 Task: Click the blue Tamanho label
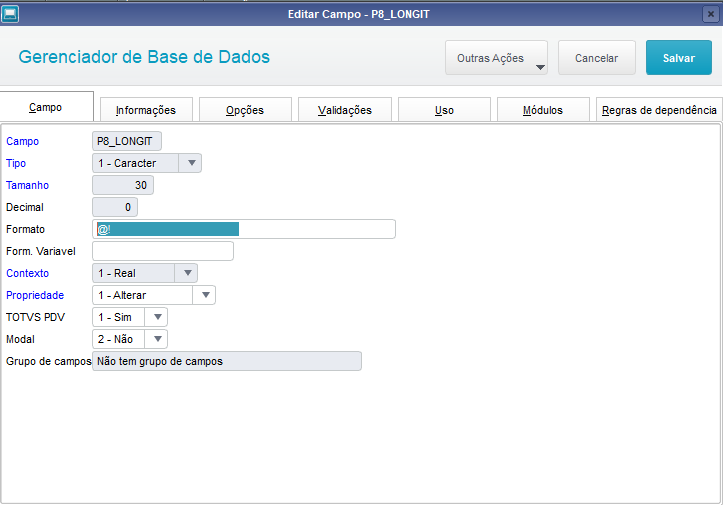(27, 185)
